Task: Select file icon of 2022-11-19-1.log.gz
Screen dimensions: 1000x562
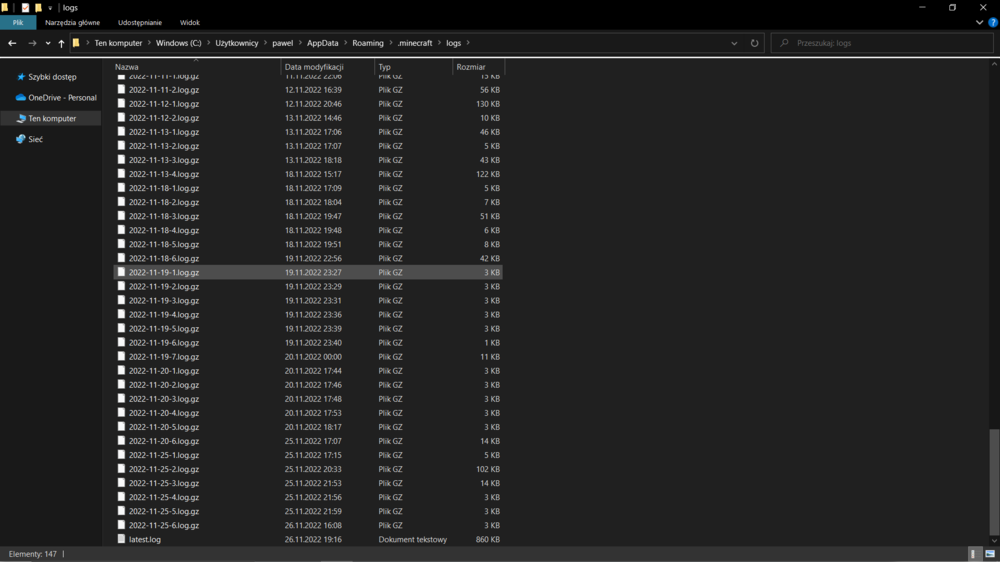Action: (x=121, y=272)
